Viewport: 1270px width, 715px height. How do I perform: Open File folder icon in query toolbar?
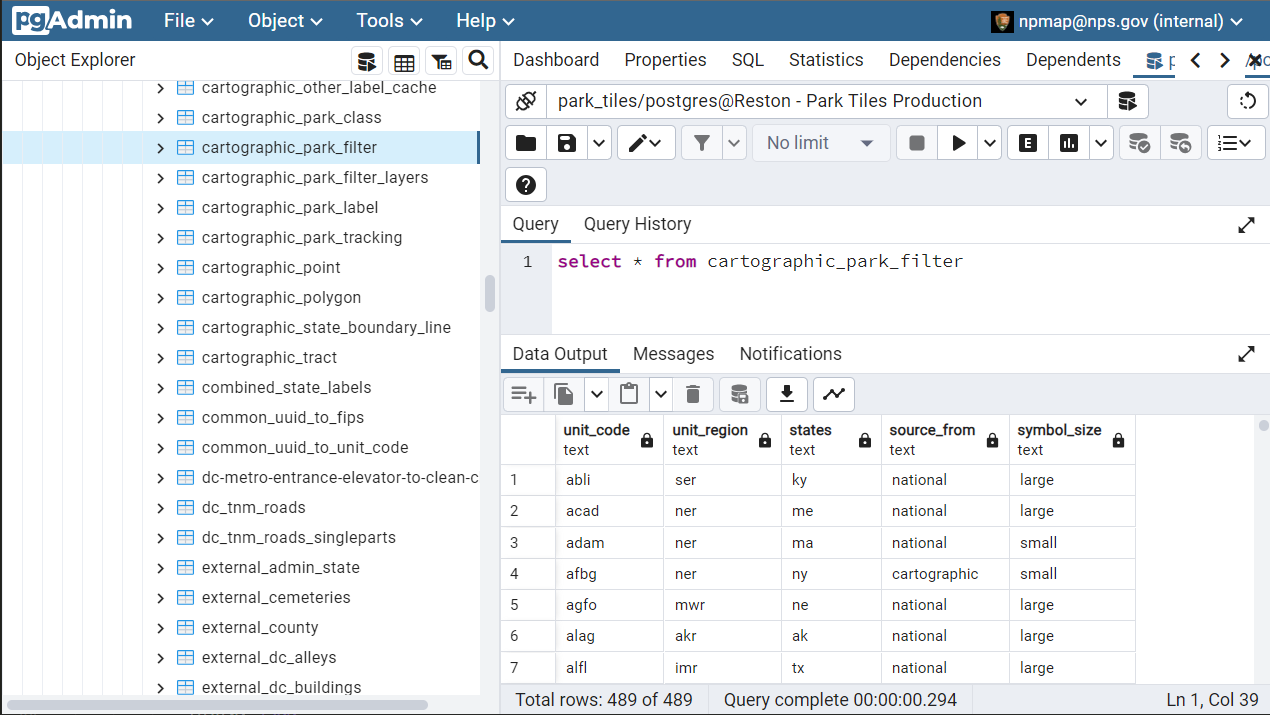526,143
